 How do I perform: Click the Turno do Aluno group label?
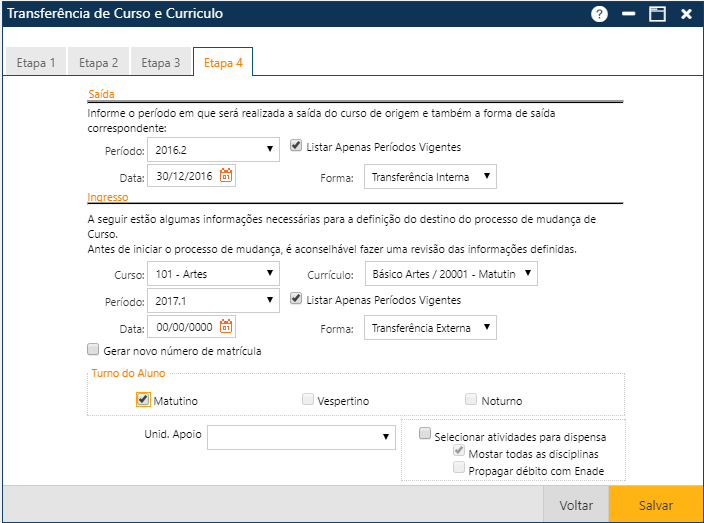click(128, 373)
